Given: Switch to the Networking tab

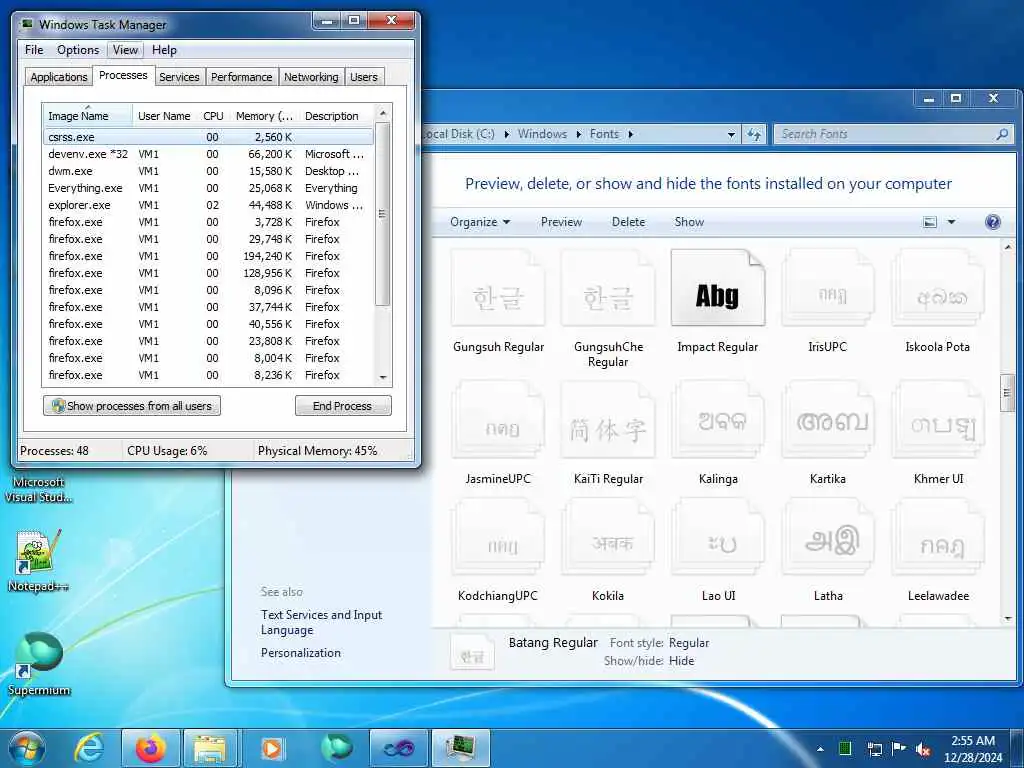Looking at the screenshot, I should (312, 77).
